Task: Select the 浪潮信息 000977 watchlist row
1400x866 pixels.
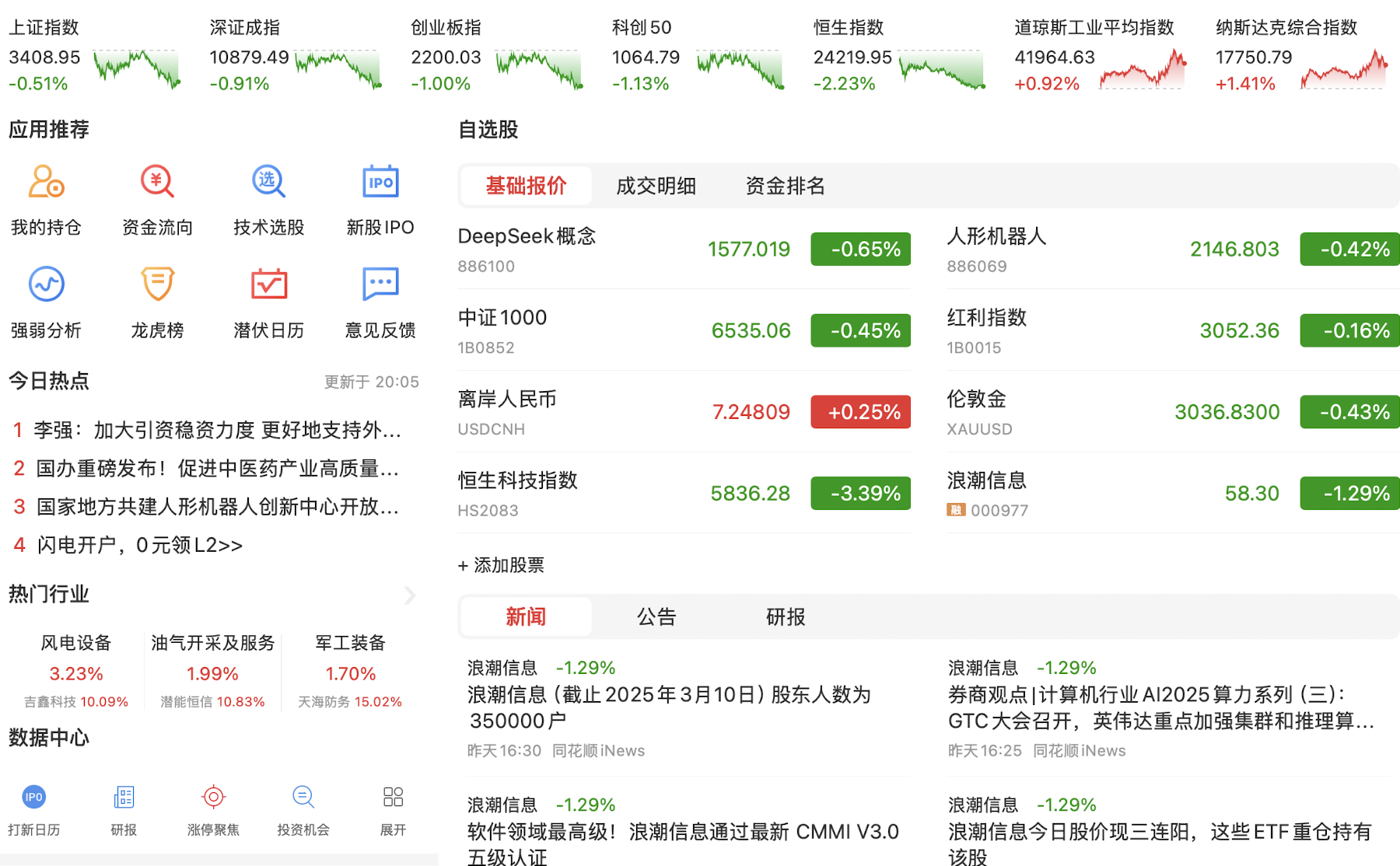Action: pos(1173,493)
